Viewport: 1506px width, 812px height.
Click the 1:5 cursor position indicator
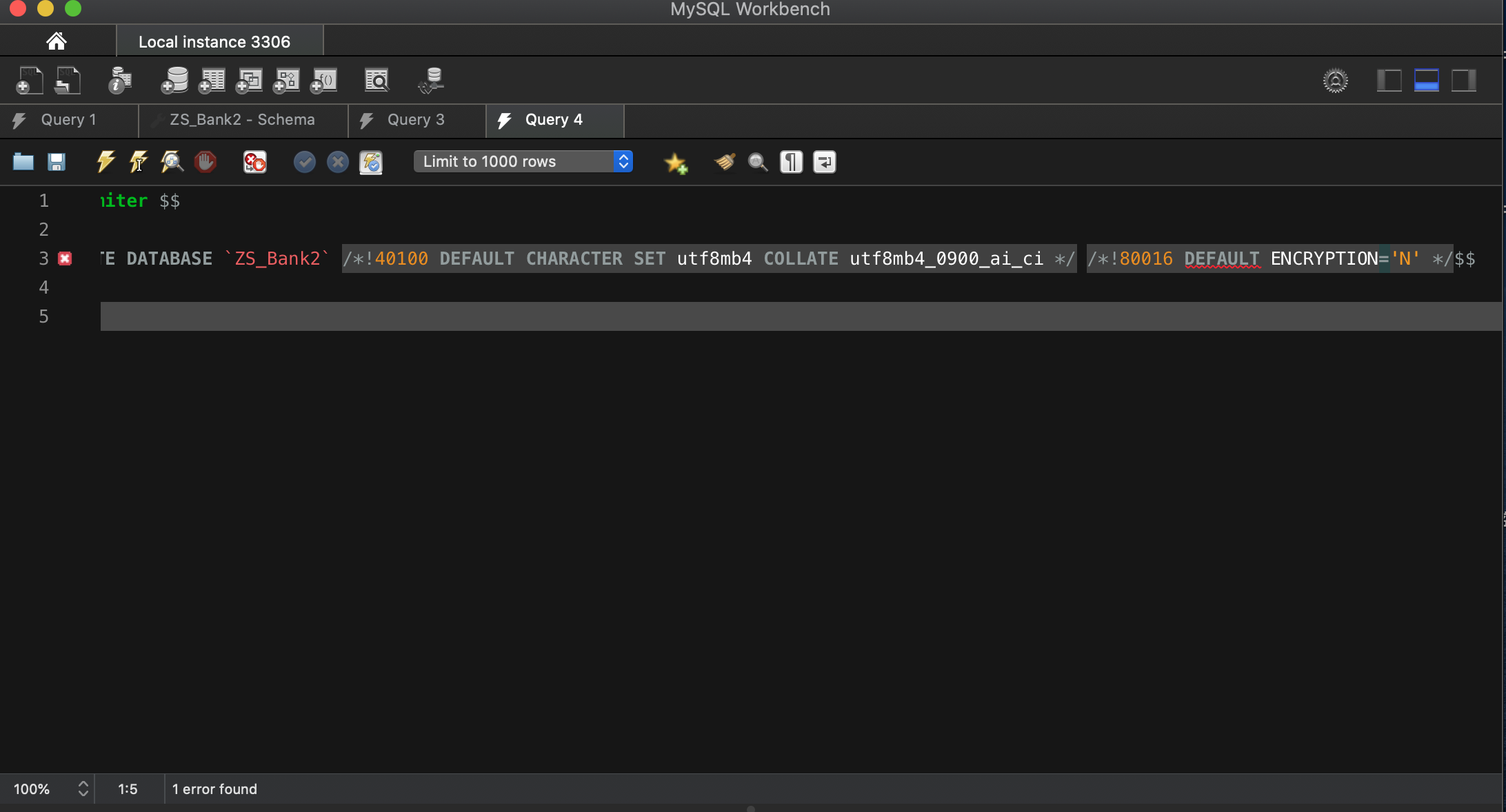pos(128,789)
